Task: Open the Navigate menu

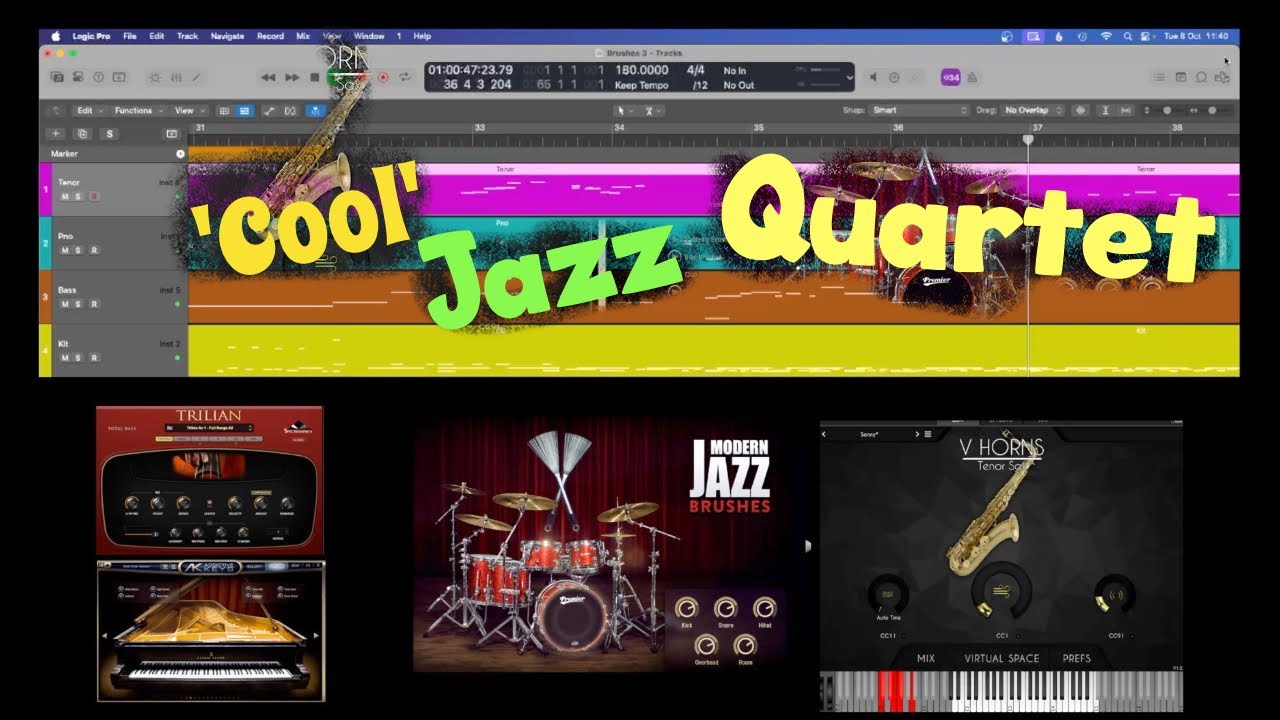Action: 227,36
